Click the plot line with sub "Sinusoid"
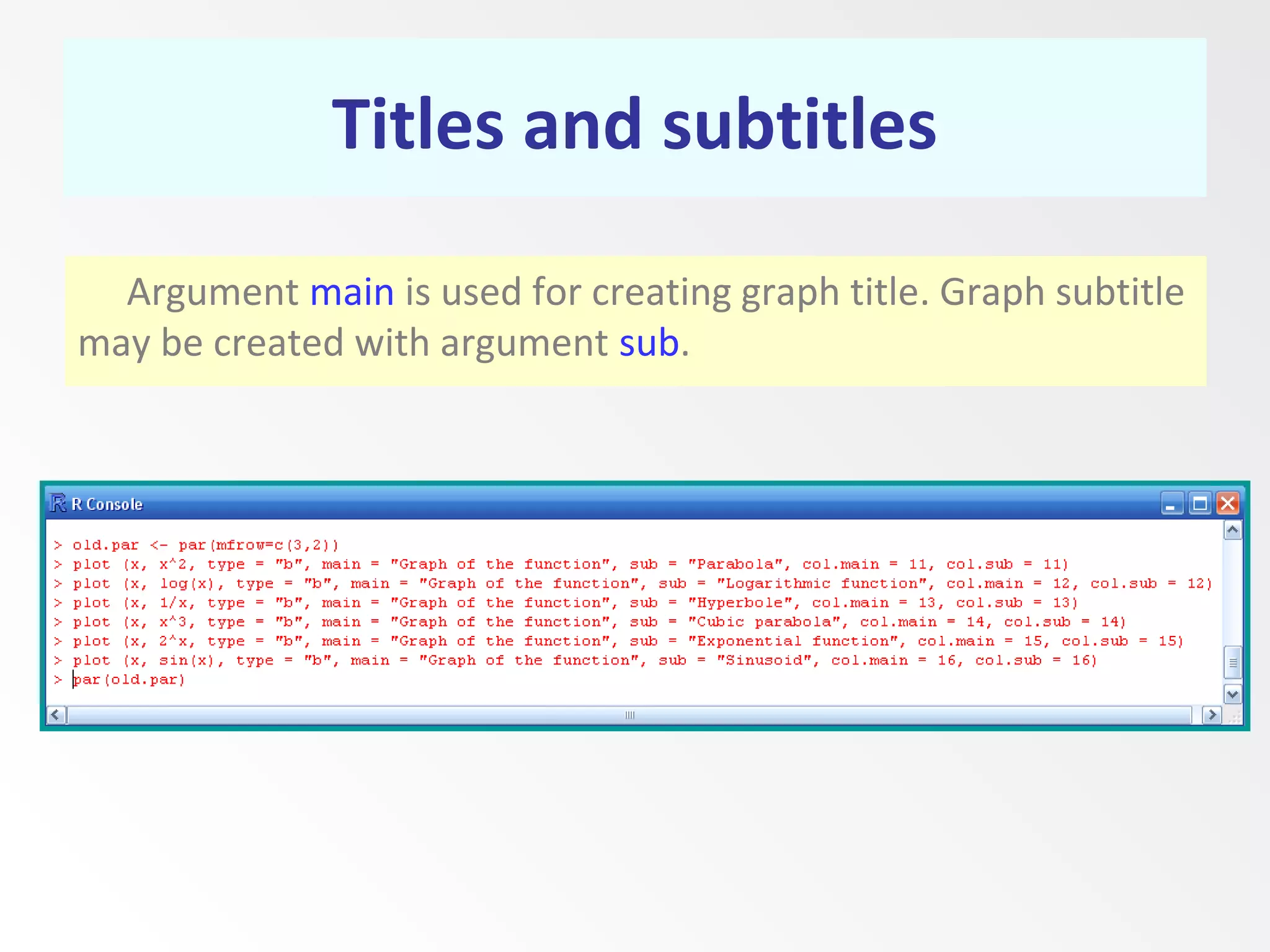The image size is (1270, 952). click(x=575, y=660)
